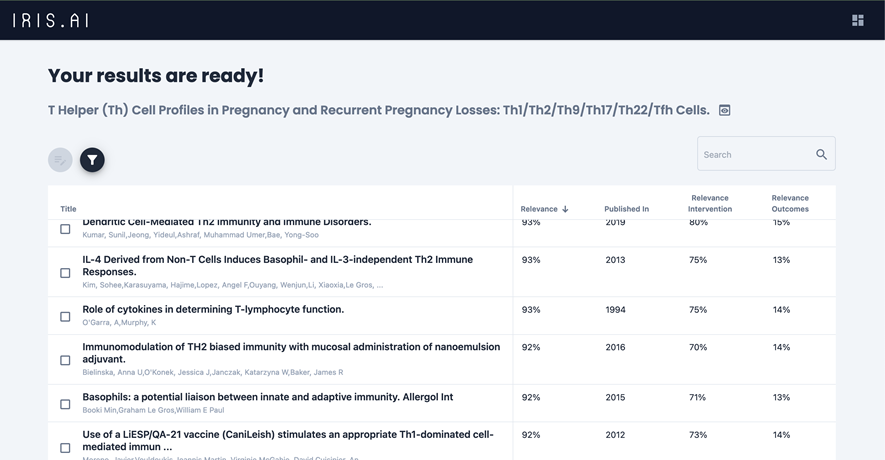Select the IL-4 Derived from Non-T Cells checkbox

pos(65,273)
